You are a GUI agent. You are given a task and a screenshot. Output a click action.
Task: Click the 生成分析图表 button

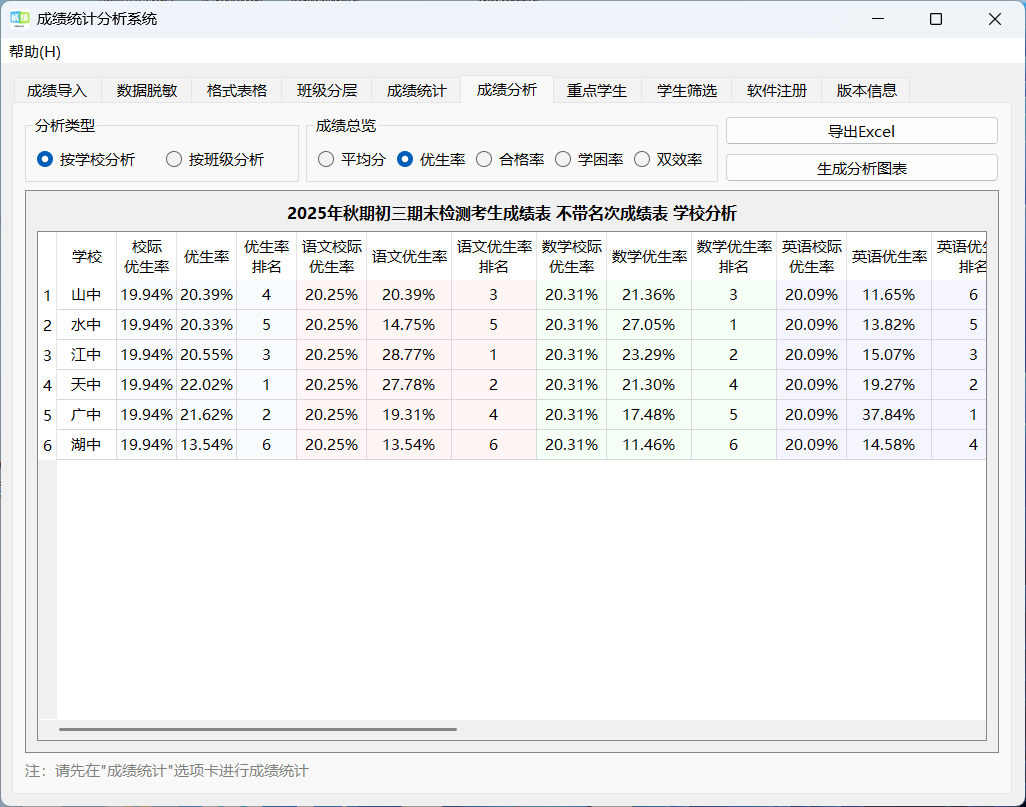coord(861,166)
